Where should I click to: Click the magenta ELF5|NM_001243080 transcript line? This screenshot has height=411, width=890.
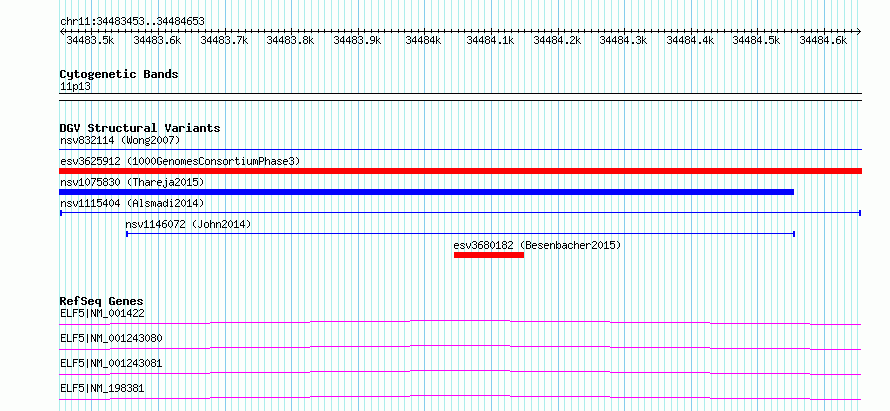point(460,347)
